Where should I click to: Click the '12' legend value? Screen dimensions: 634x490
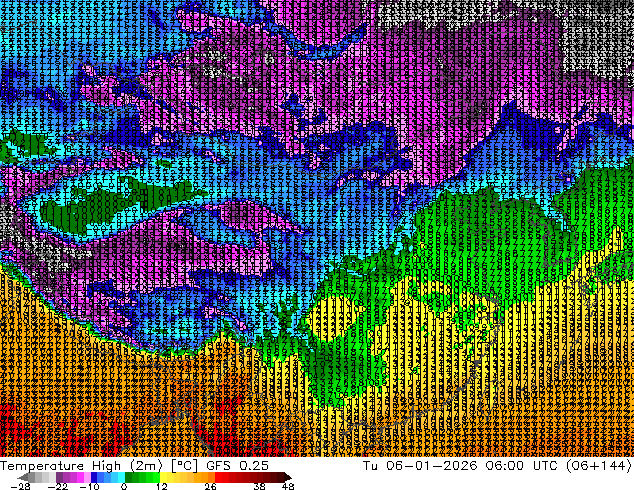[162, 486]
